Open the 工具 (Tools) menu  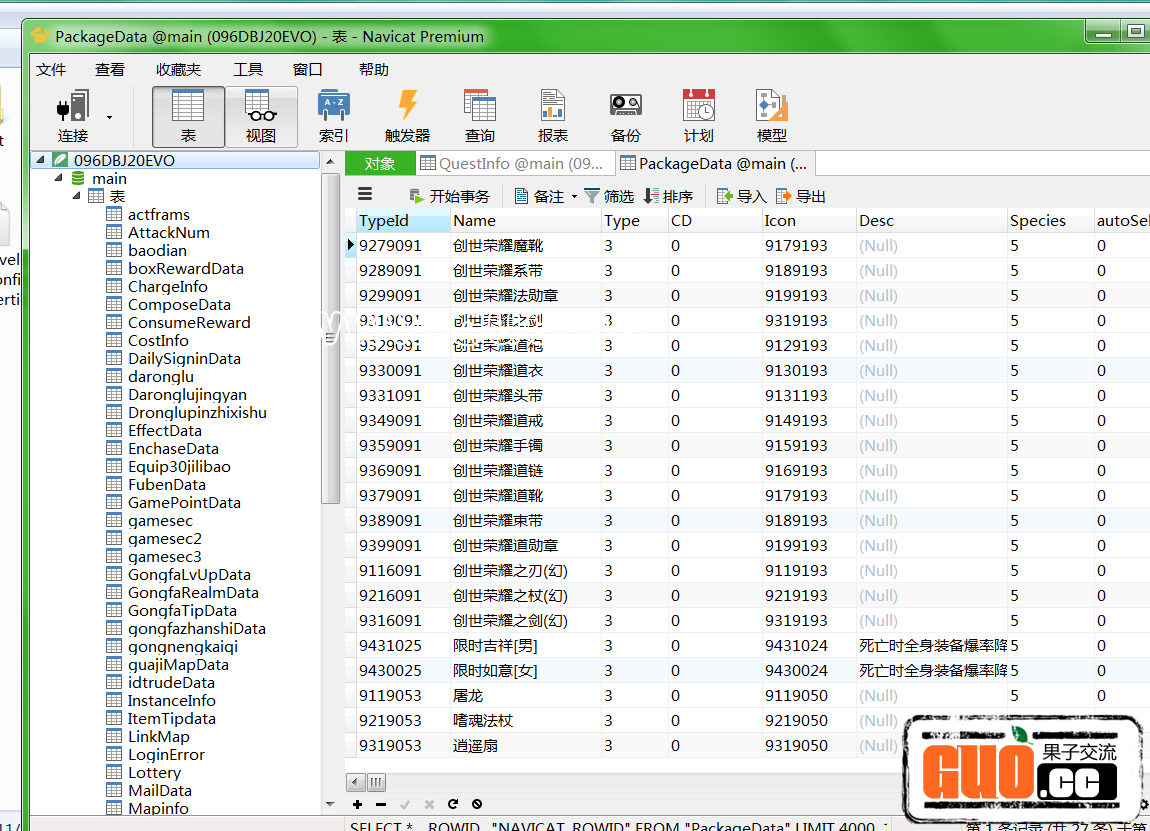[x=248, y=69]
